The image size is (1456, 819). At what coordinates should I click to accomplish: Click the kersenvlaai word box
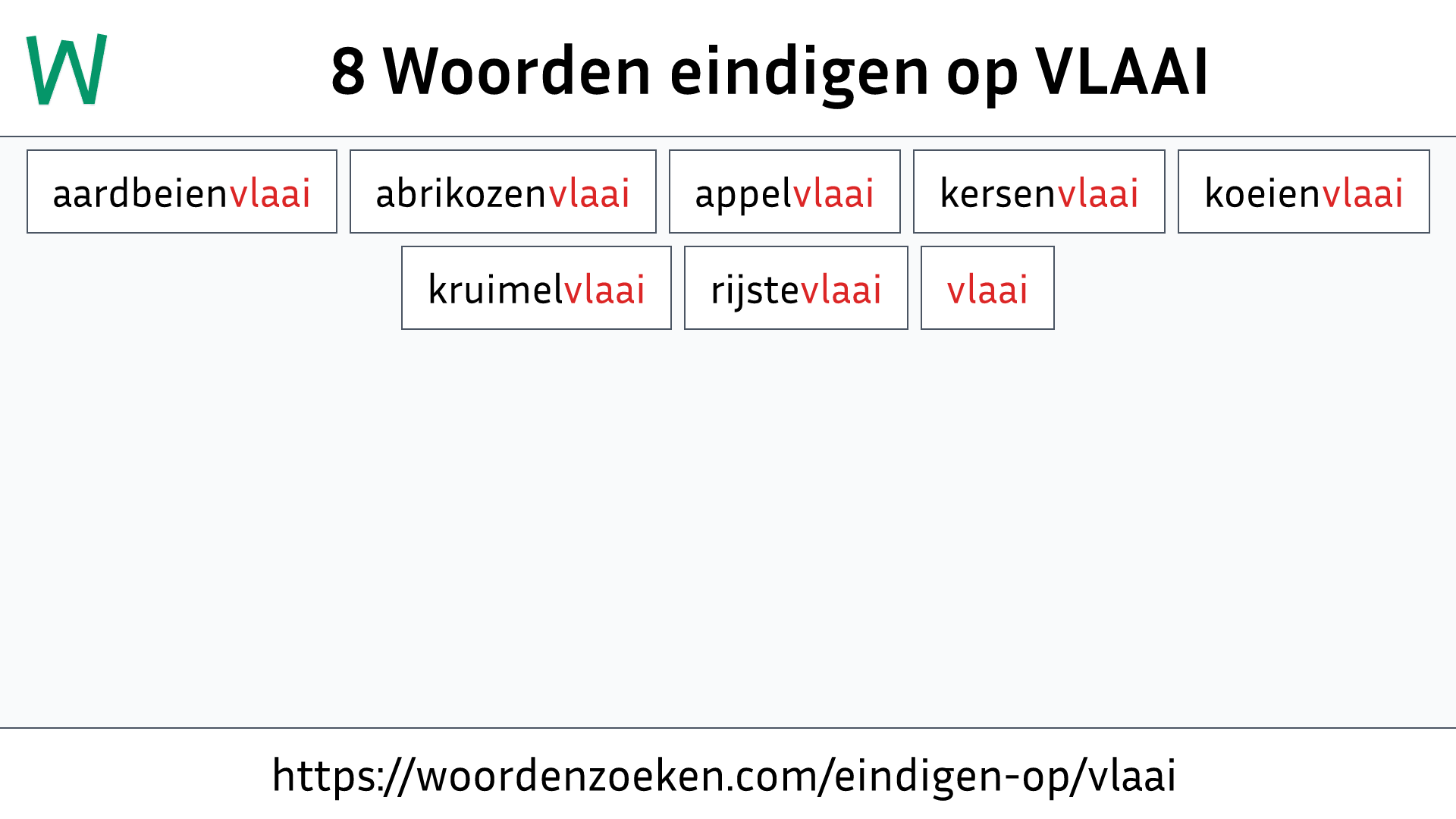click(x=1039, y=191)
